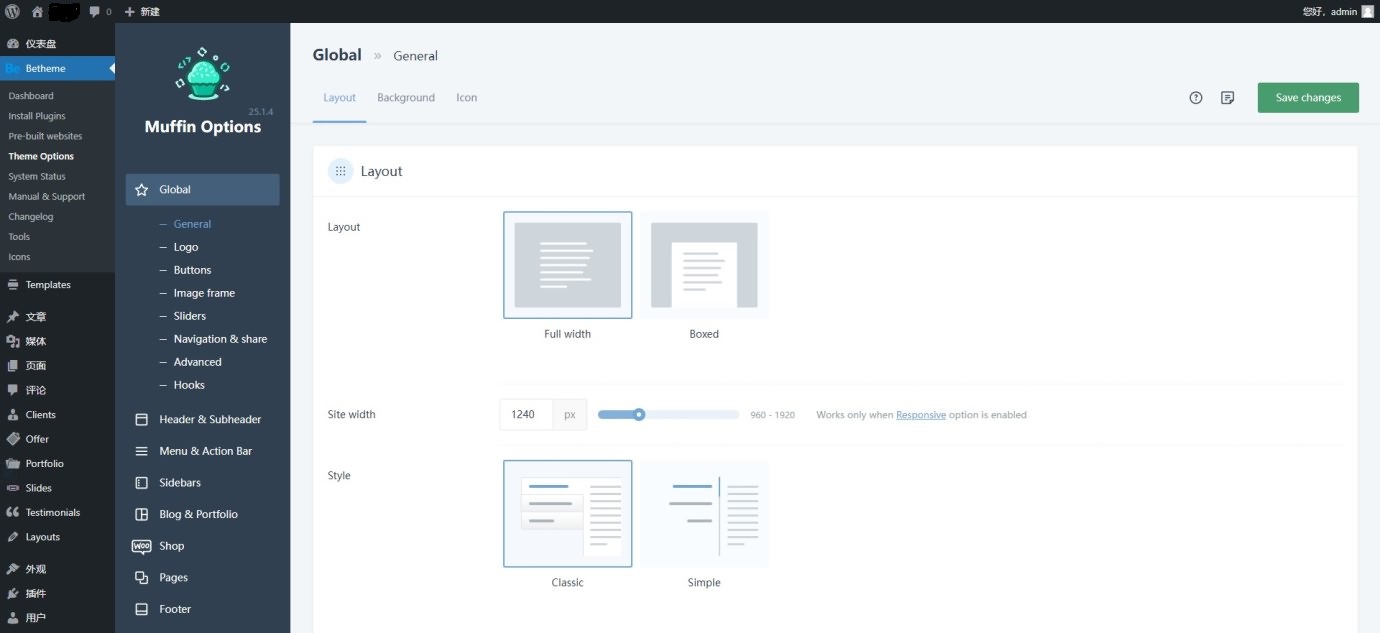Open Theme Options submenu
This screenshot has height=633, width=1380.
click(x=41, y=156)
